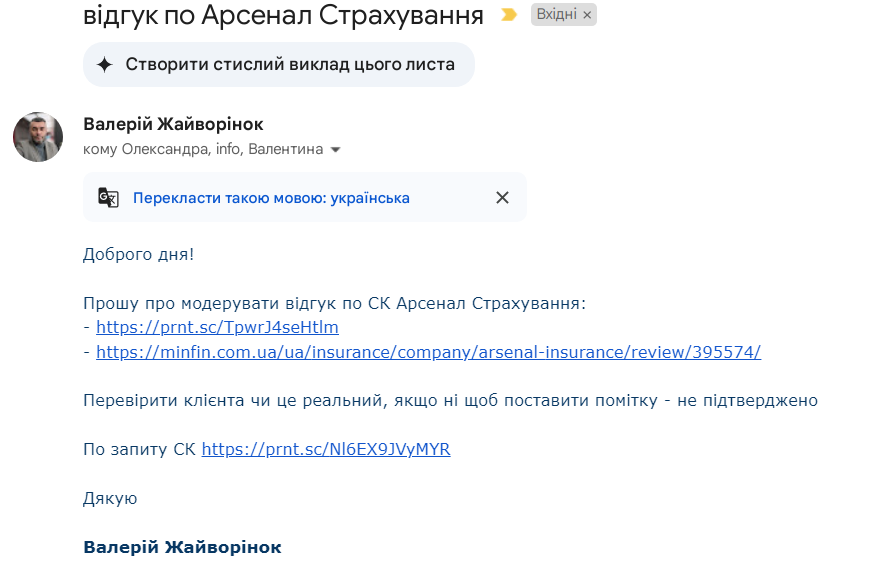This screenshot has height=568, width=884.
Task: Click the greeting text Доброго дня!
Action: (138, 254)
